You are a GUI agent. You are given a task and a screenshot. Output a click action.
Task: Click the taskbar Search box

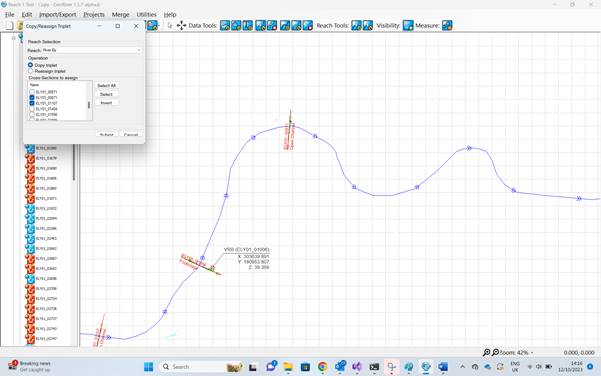(202, 367)
